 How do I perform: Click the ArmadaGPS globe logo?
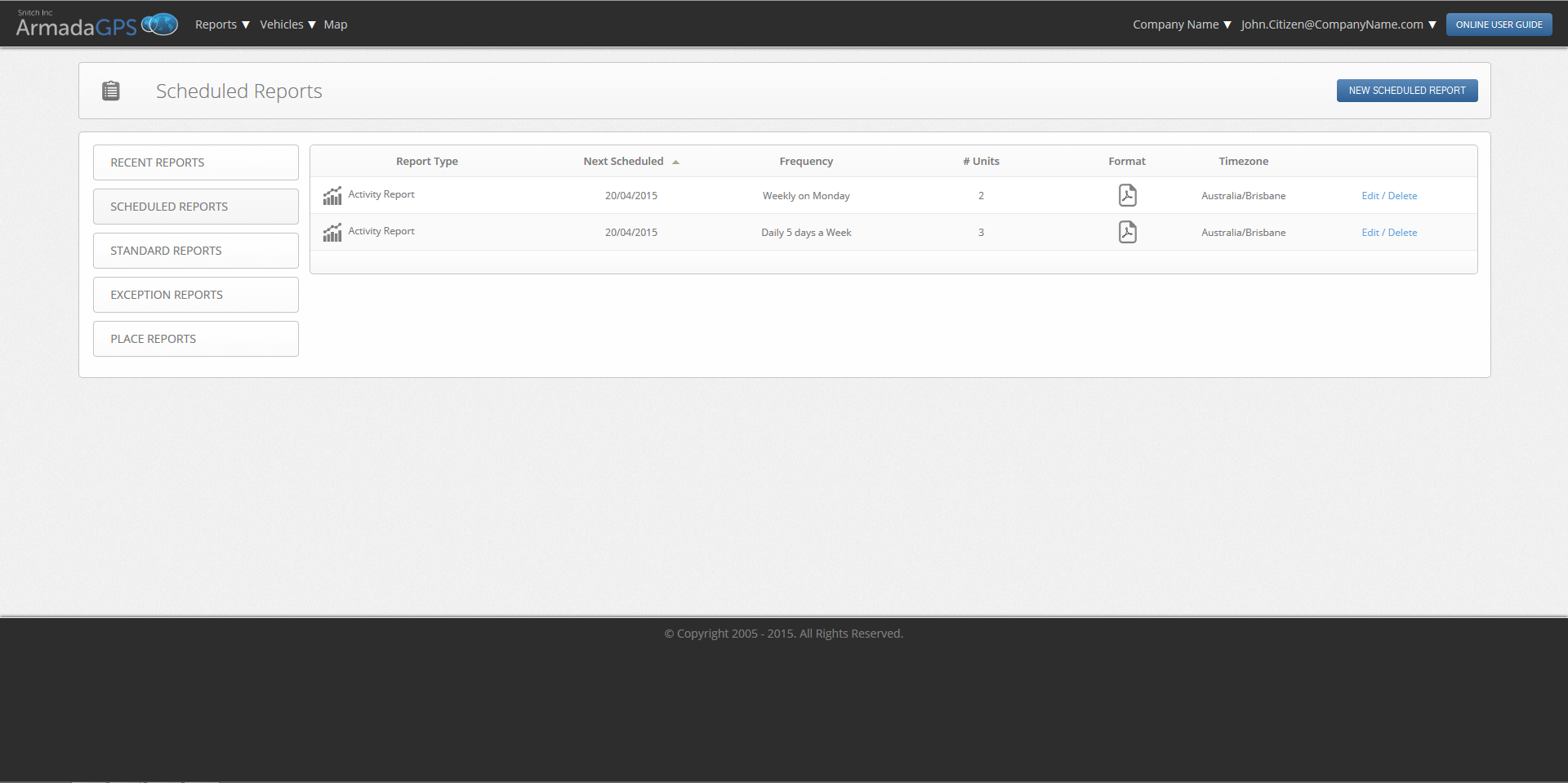coord(159,24)
